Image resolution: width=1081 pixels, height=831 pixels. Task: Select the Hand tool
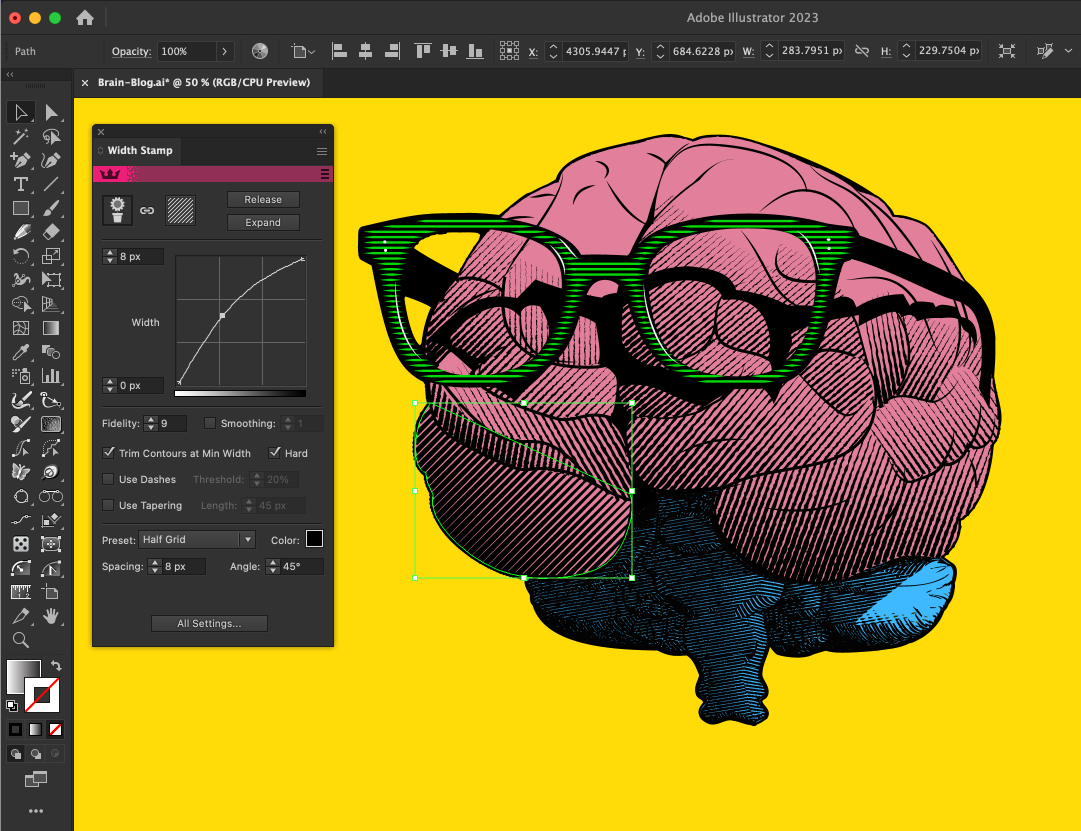[x=51, y=617]
